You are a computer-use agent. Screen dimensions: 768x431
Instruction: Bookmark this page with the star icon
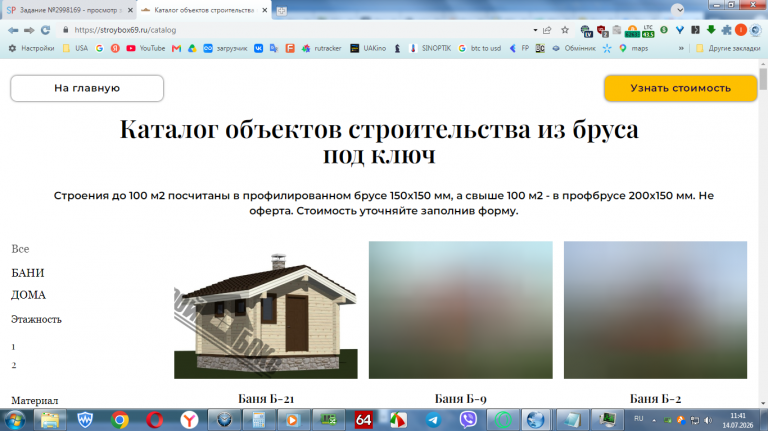click(565, 30)
